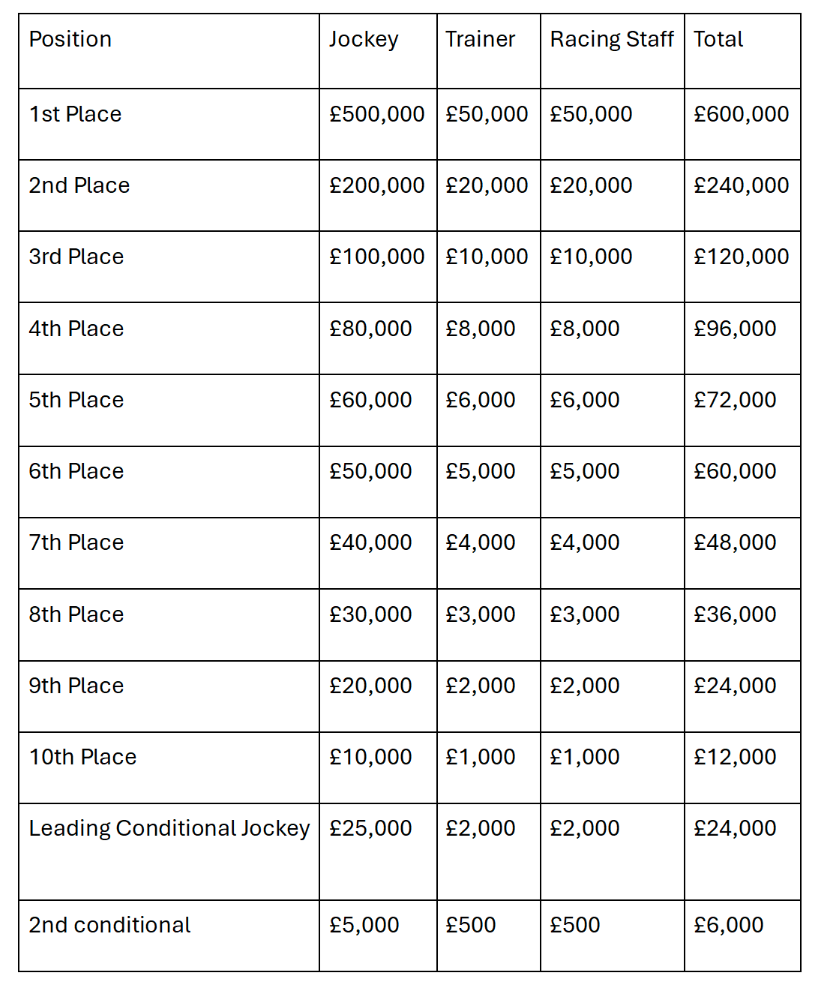Select the Trainer column header
Screen dimensions: 822x990
(x=488, y=51)
